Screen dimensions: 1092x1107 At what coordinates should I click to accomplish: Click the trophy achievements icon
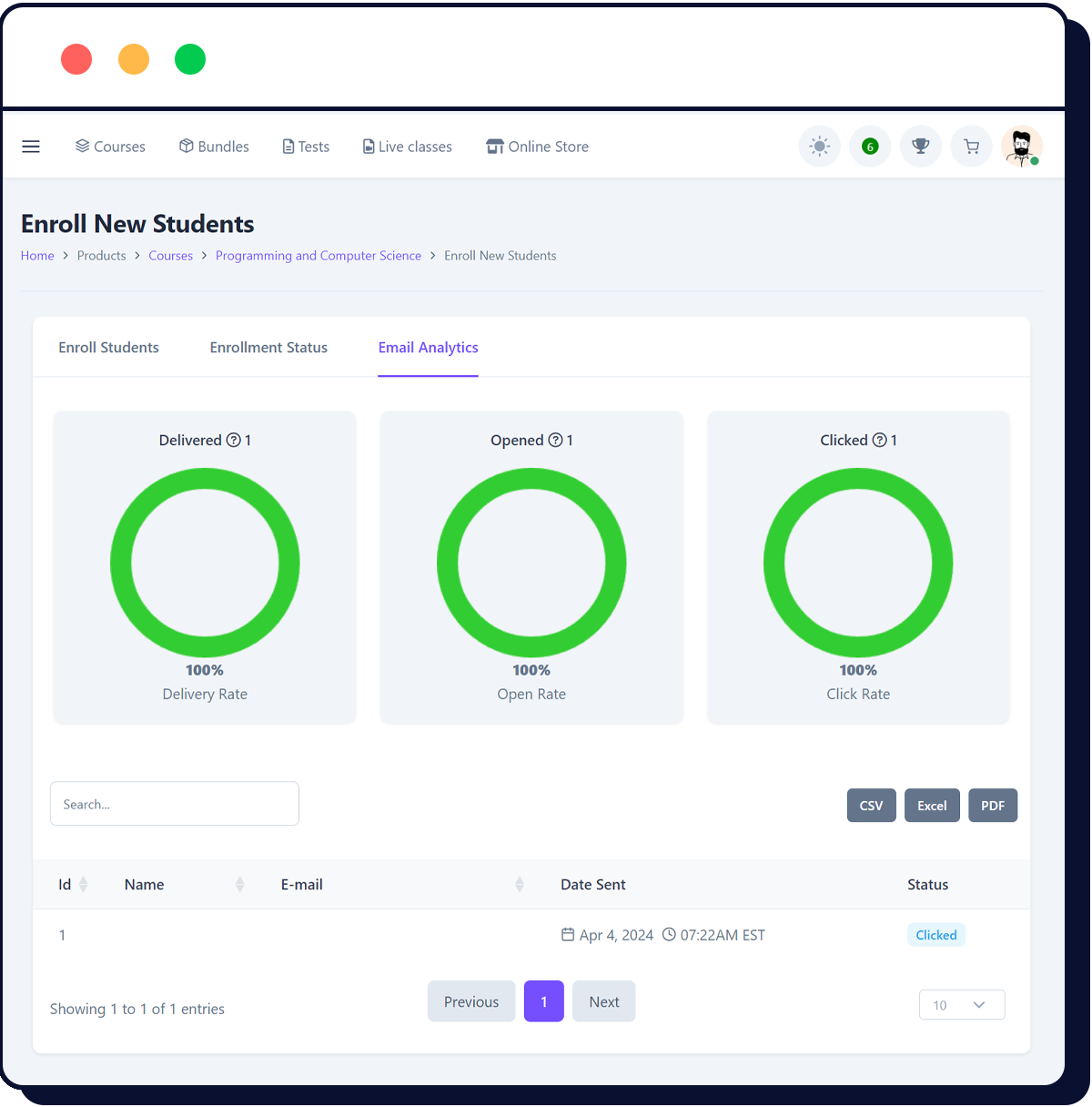[x=921, y=147]
